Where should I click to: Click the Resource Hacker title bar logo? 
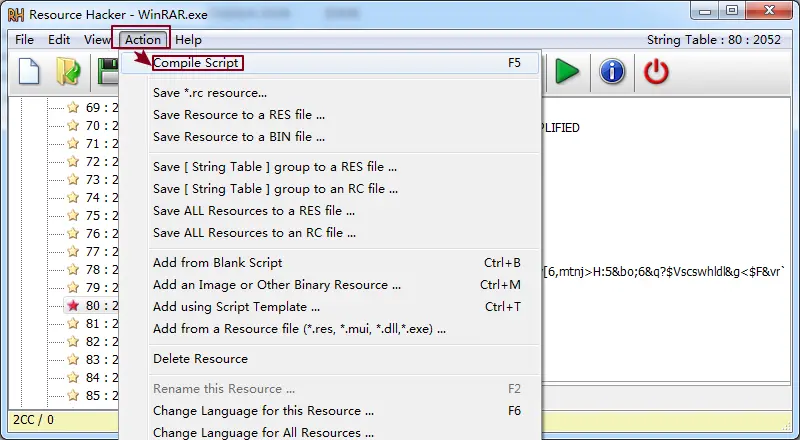(x=16, y=14)
